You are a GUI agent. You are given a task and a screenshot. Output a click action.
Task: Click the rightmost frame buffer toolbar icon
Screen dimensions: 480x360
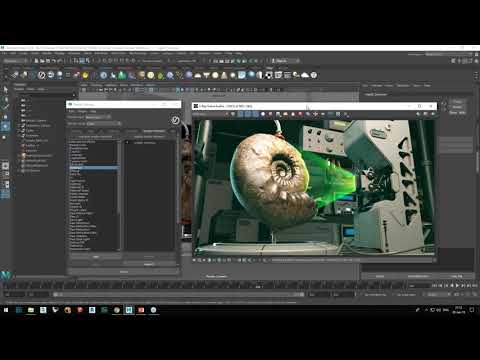tap(433, 114)
